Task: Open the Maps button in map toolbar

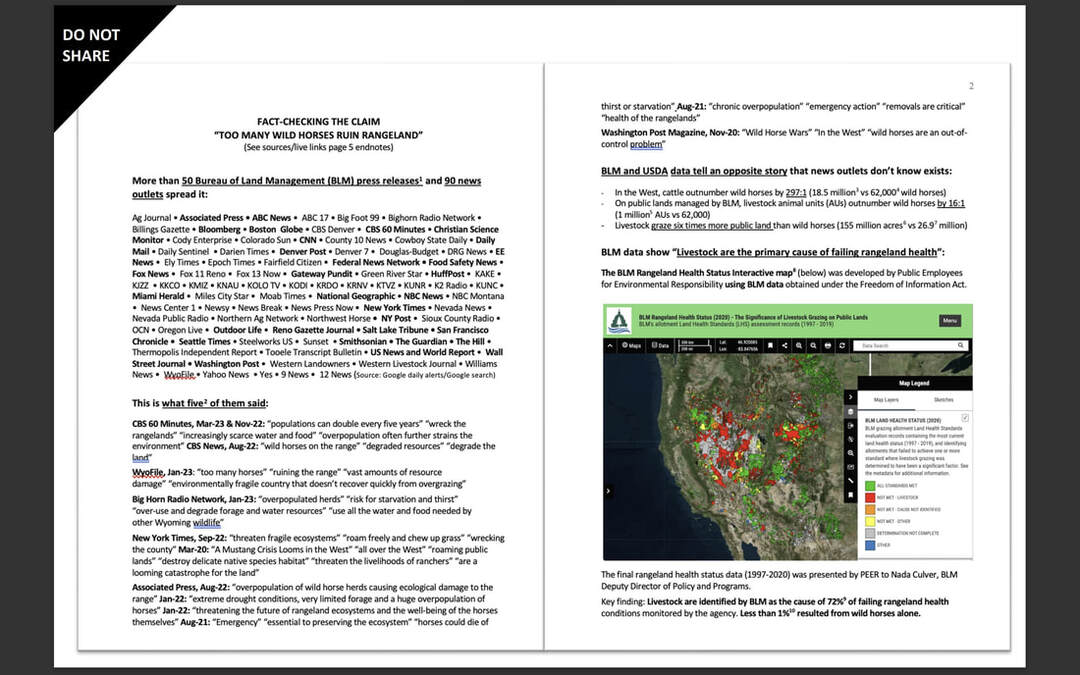Action: 631,345
